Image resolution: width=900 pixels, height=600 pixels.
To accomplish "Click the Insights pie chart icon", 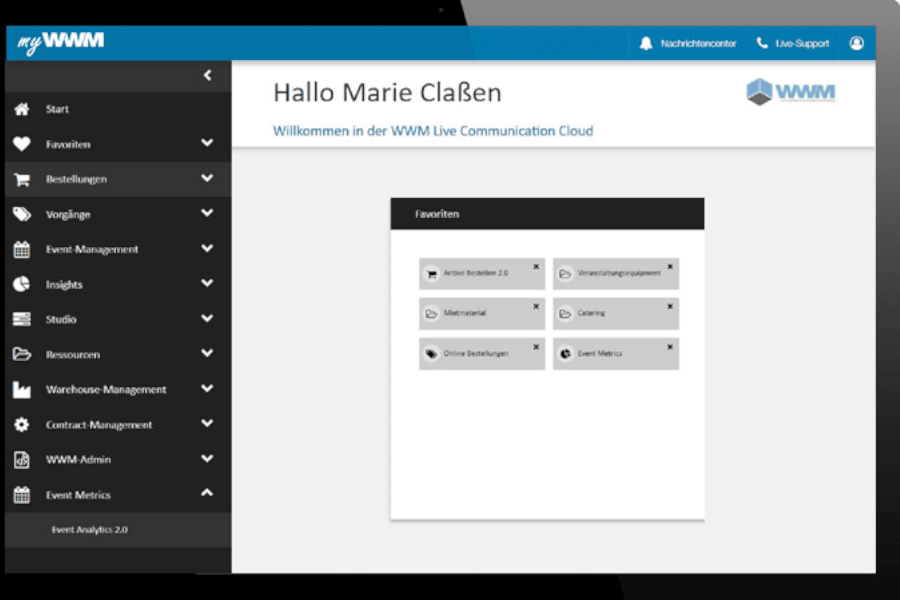I will [22, 285].
